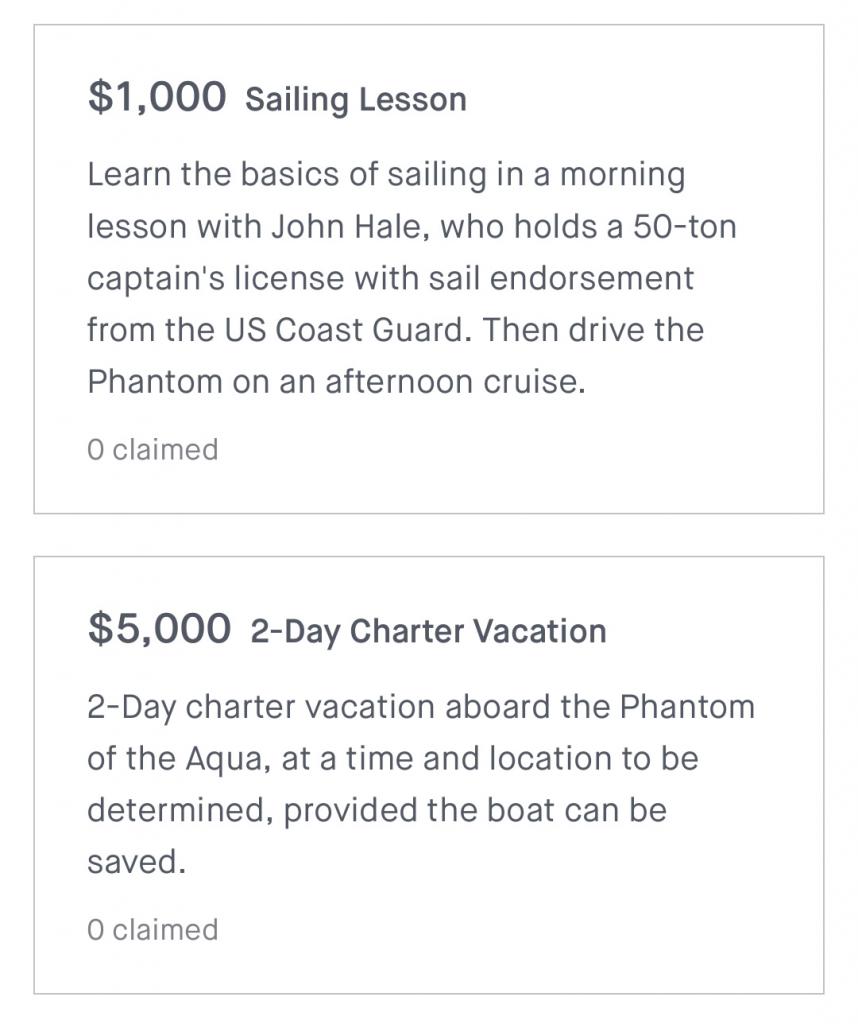Viewport: 858px width, 1024px height.
Task: Click 'determined, provided the boat' line
Action: (x=377, y=811)
